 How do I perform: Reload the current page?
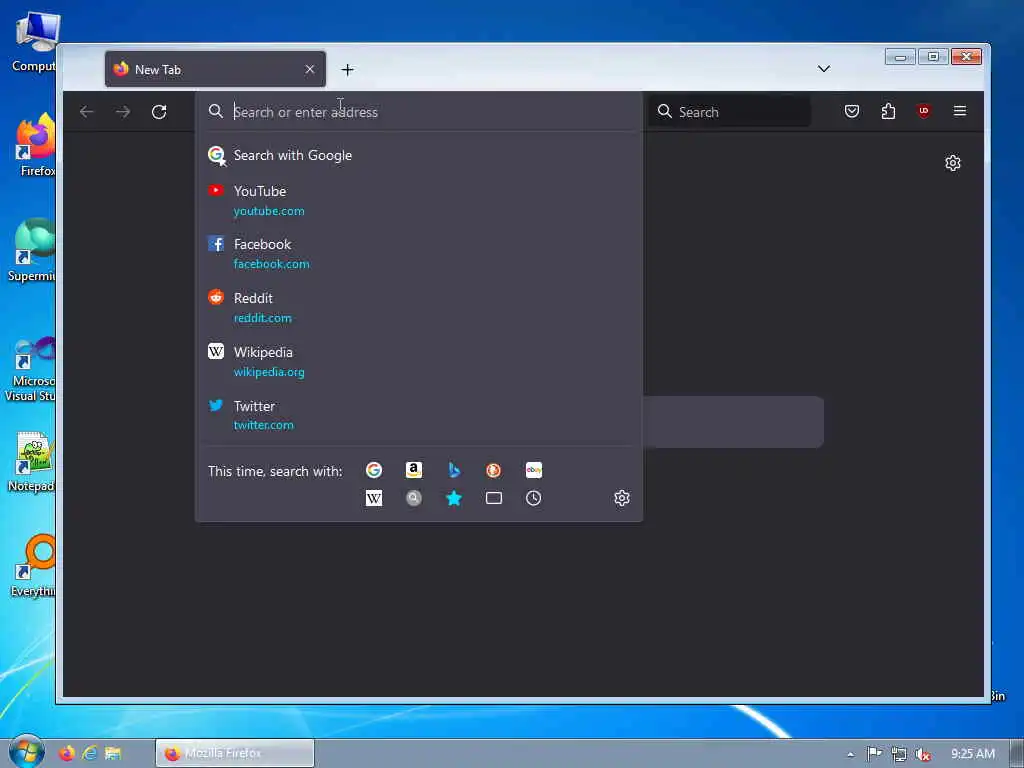pos(159,112)
